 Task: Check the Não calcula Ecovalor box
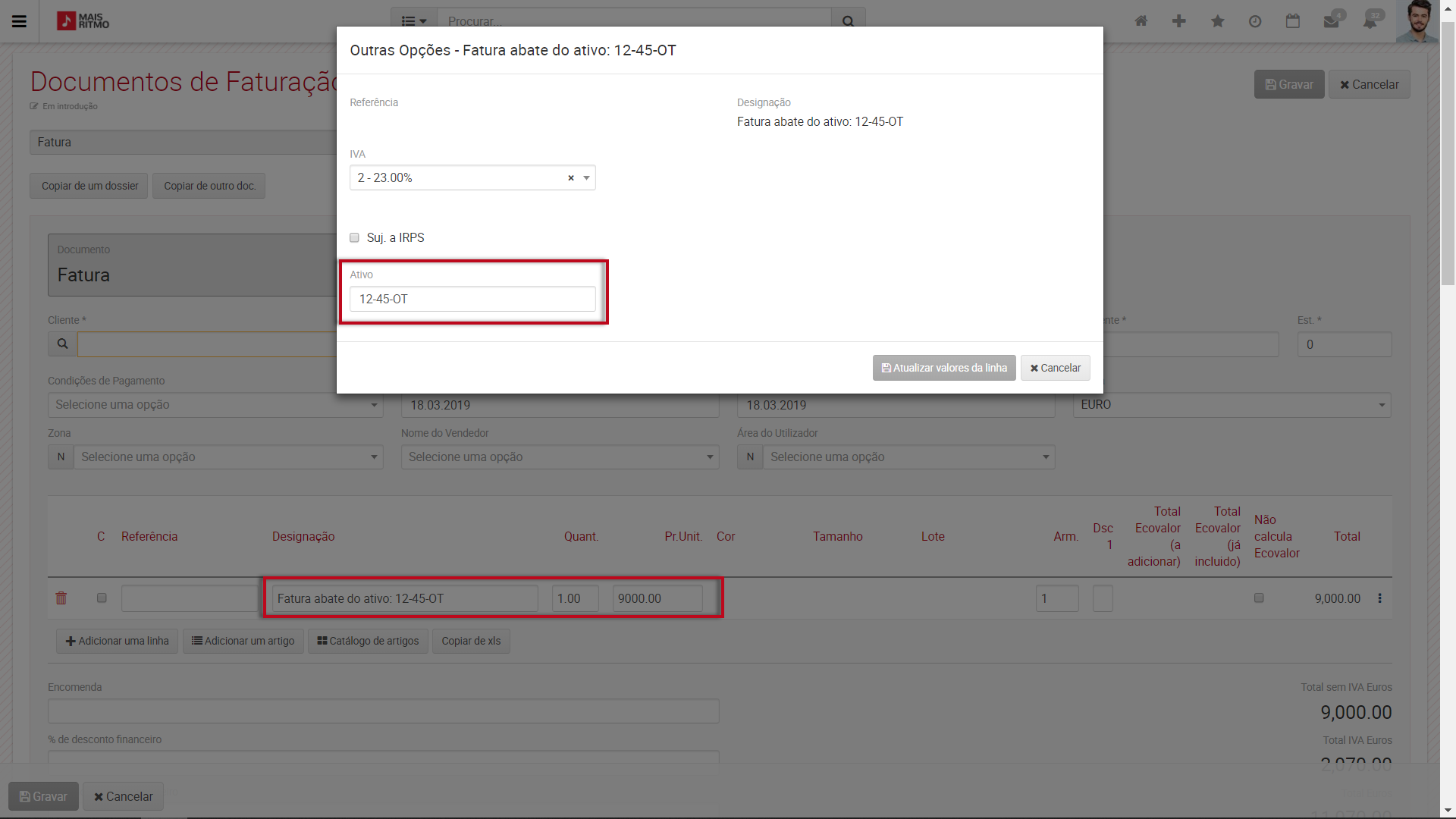point(1259,598)
